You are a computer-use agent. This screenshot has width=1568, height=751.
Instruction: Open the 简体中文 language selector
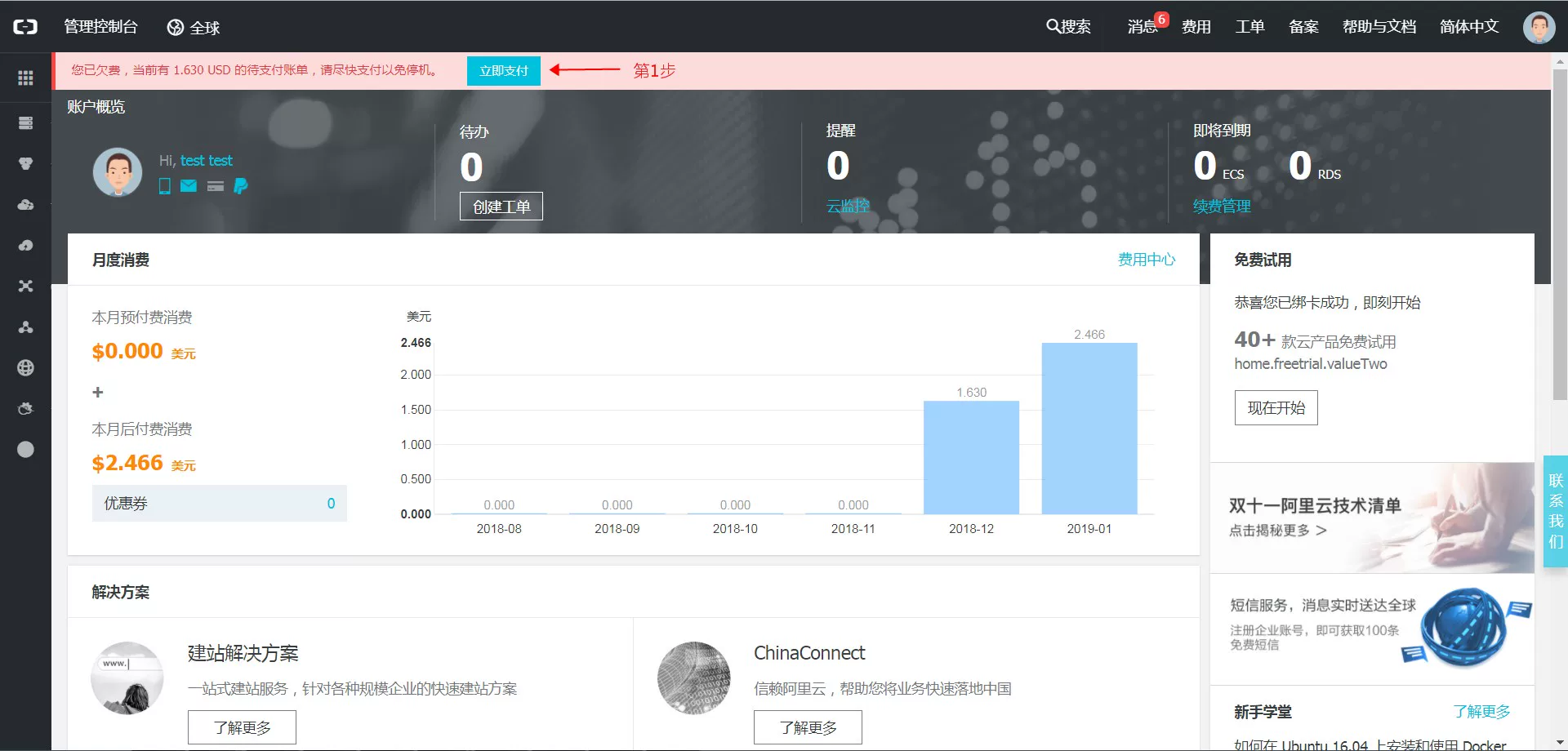(x=1469, y=26)
